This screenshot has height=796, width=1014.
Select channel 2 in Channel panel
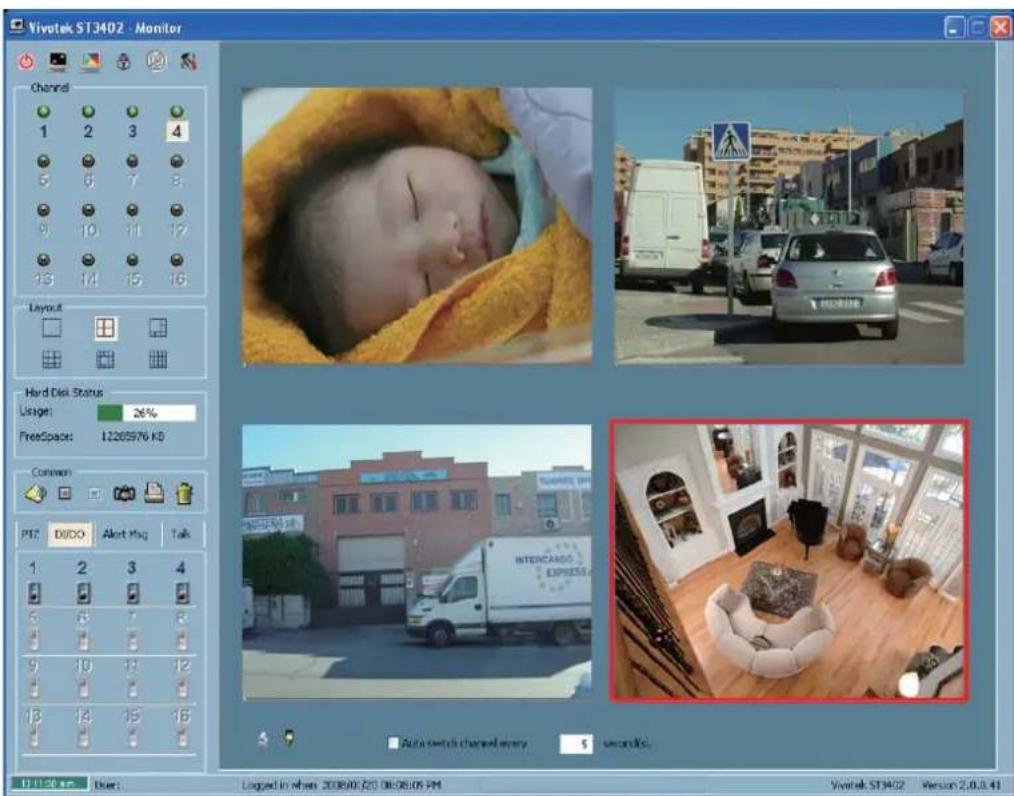pyautogui.click(x=88, y=122)
